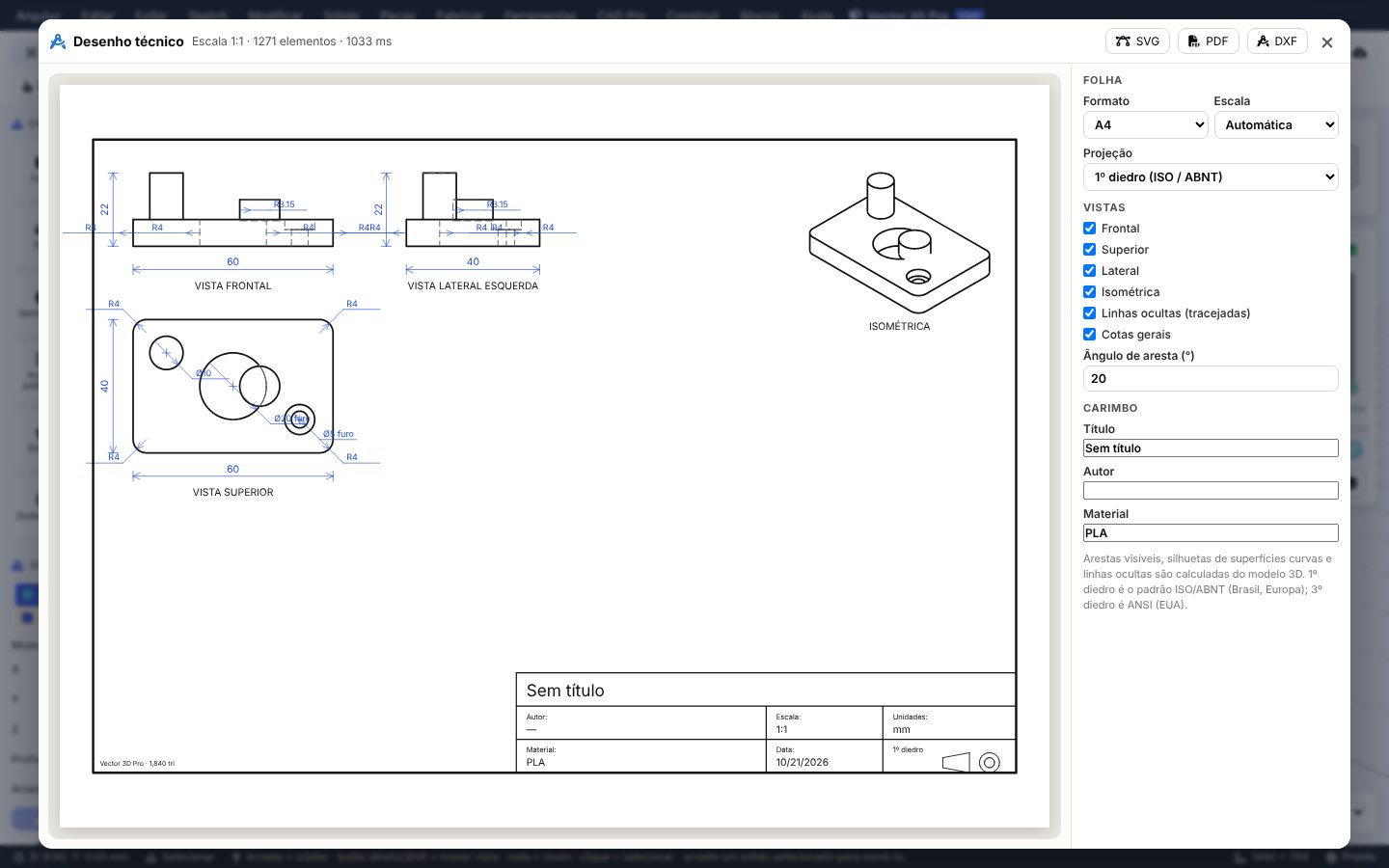Open the Projeção dropdown (1º diedro)
1389x868 pixels.
(x=1211, y=177)
